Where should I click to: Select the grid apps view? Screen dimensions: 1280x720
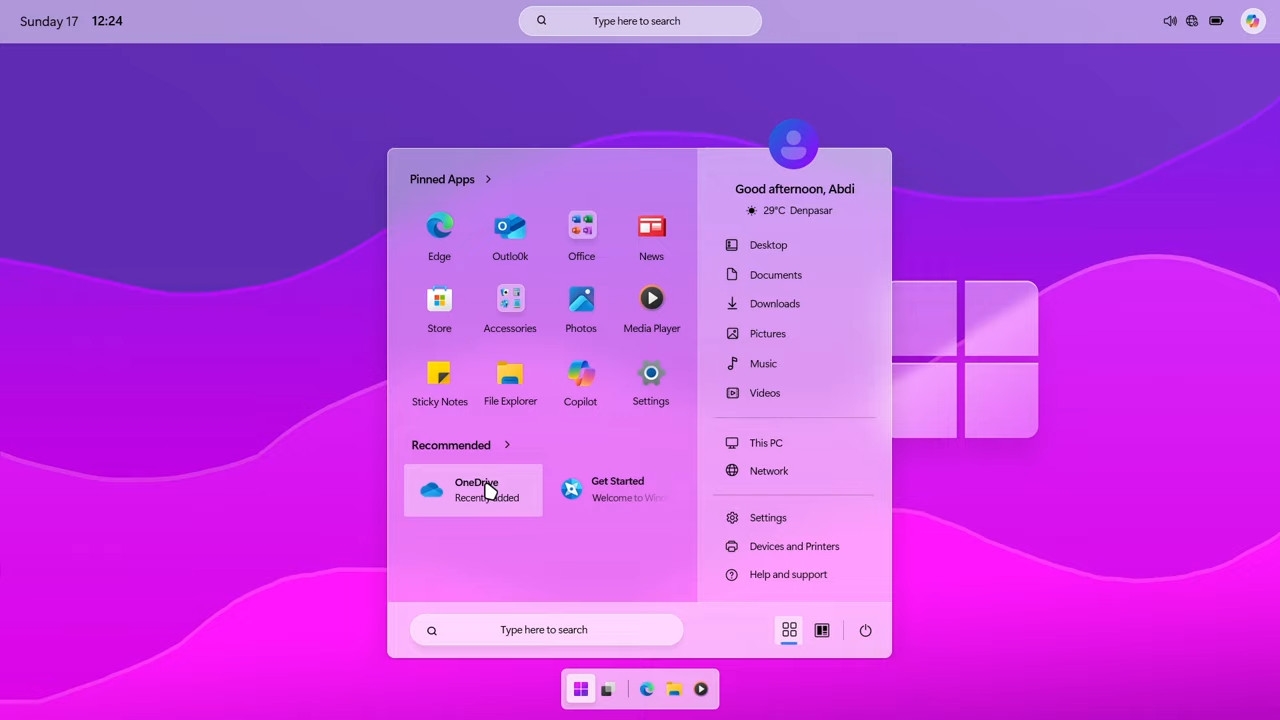click(x=789, y=630)
